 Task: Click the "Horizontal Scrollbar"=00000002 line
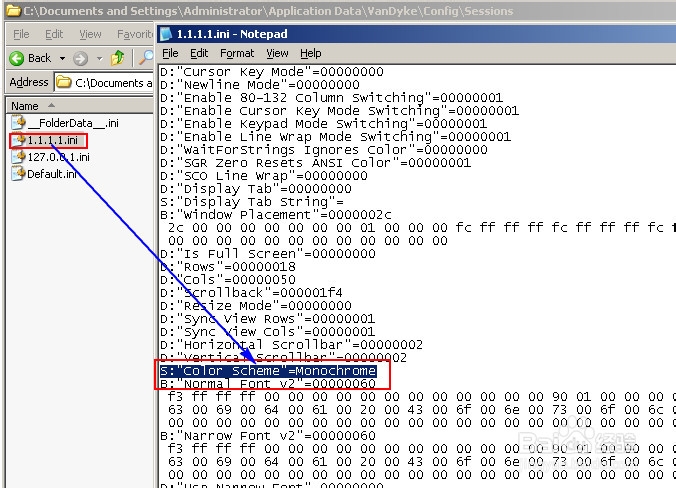[x=291, y=344]
